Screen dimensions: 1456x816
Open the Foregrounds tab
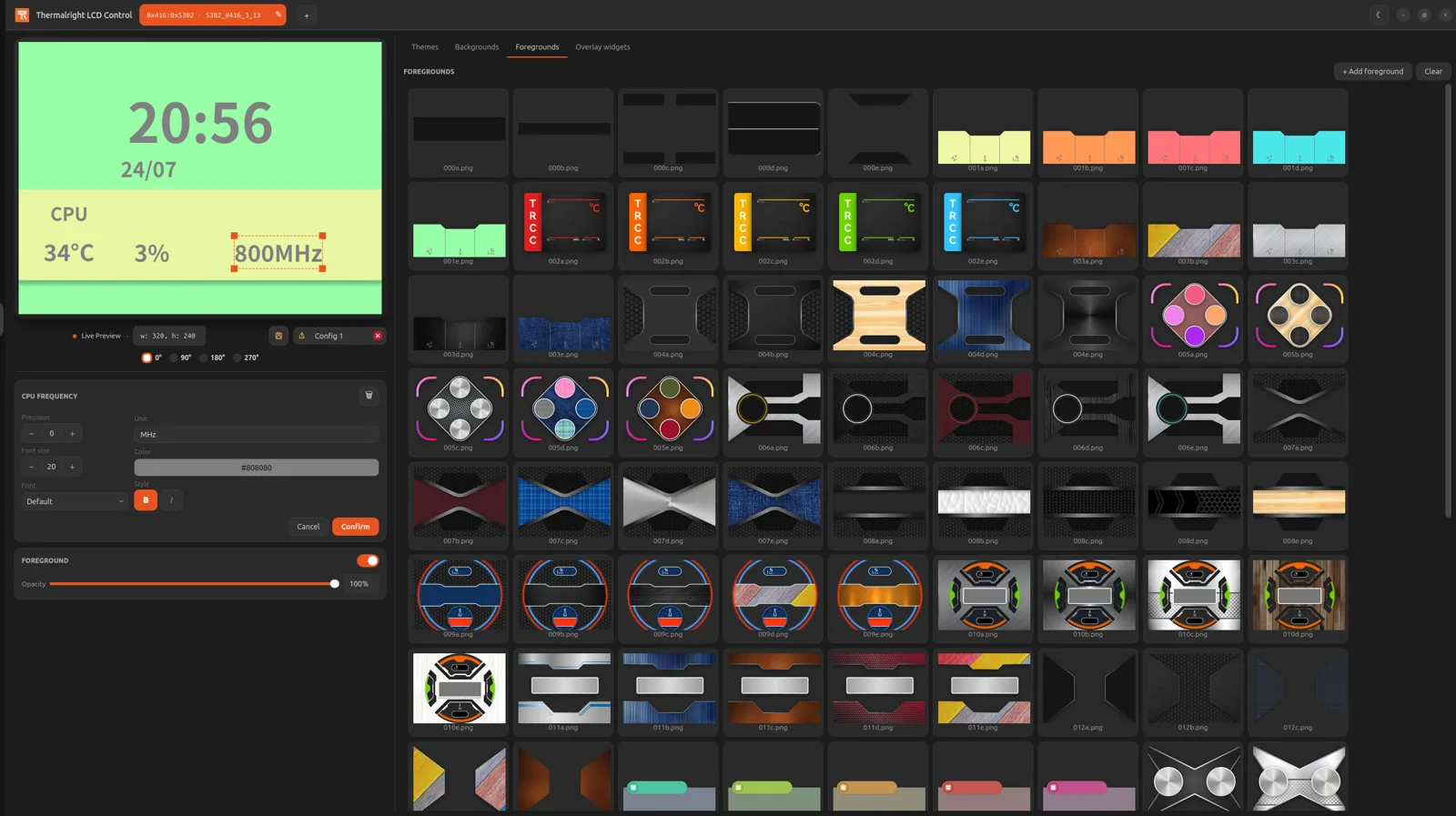click(537, 46)
